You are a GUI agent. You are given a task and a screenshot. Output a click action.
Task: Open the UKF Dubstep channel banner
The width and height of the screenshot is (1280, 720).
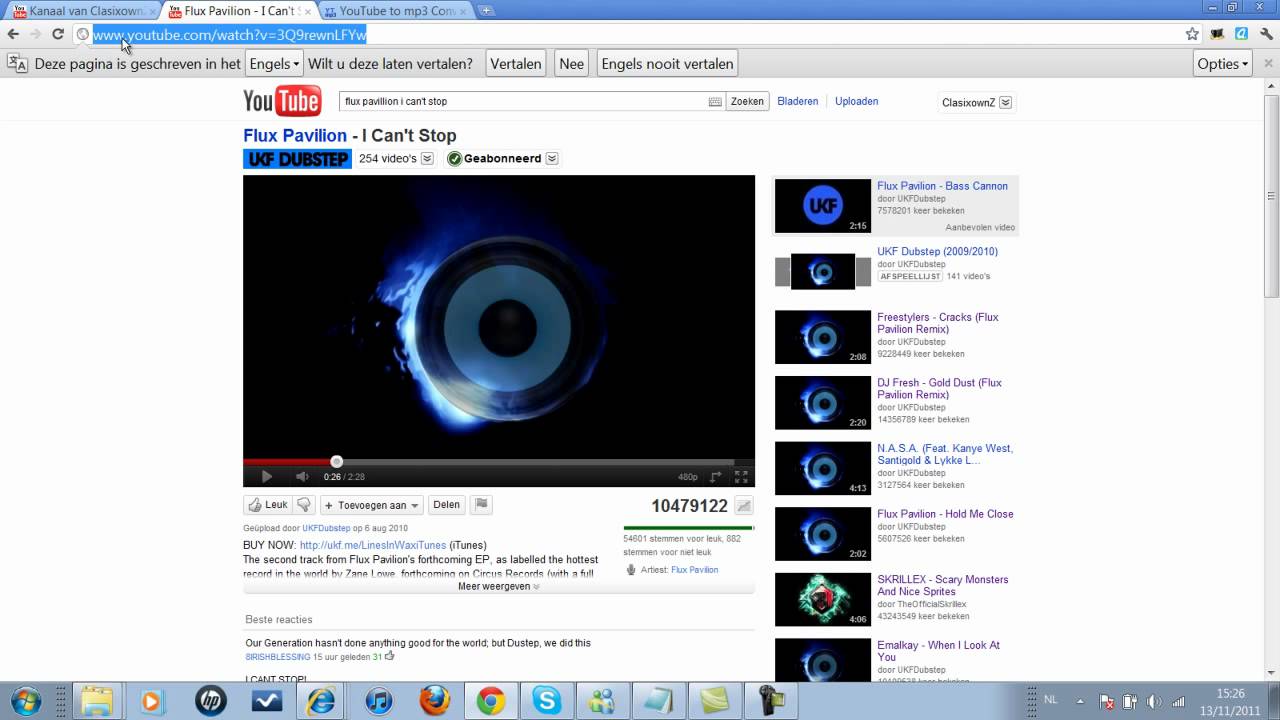pos(297,158)
